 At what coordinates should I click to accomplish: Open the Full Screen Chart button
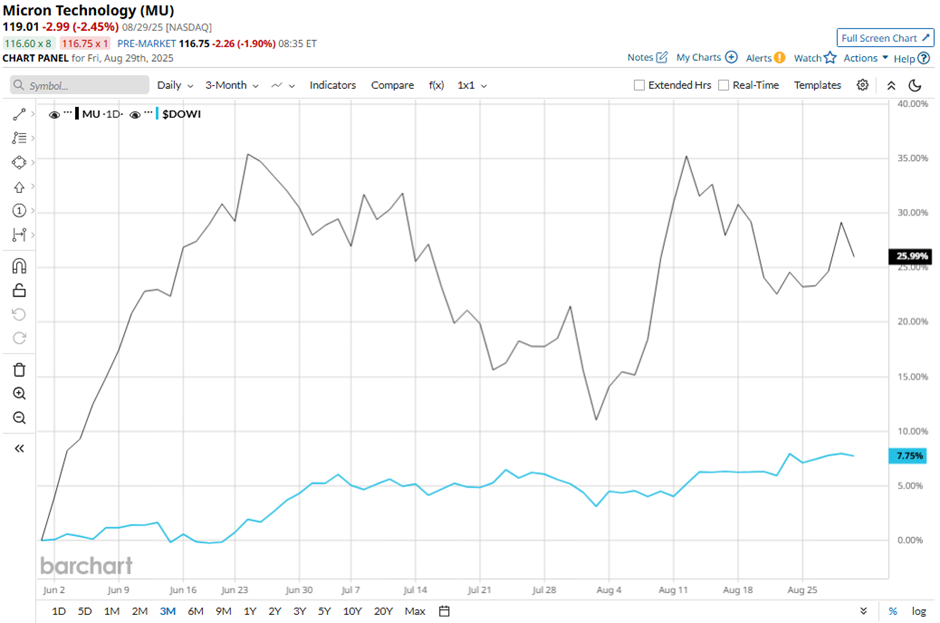point(885,38)
